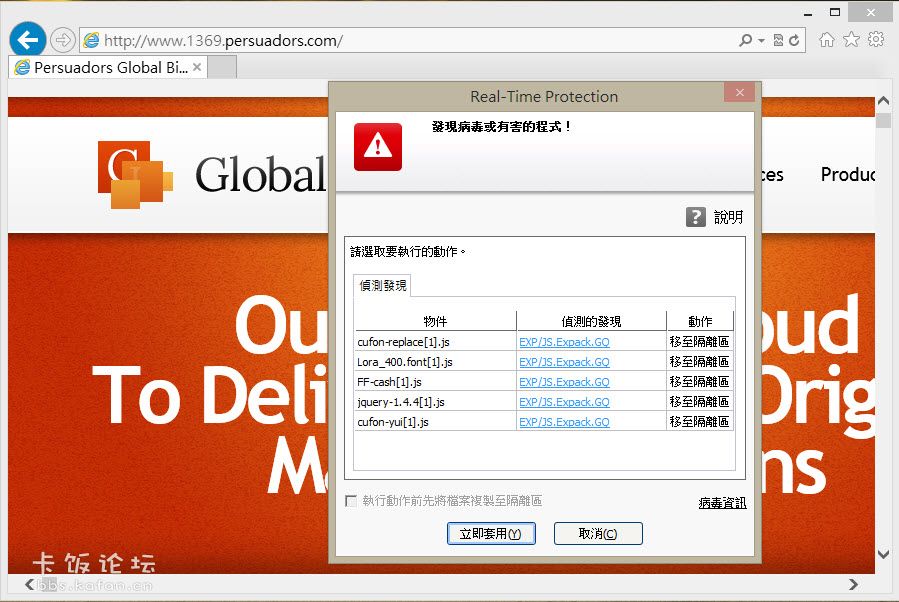Minimize the browser window

point(808,13)
